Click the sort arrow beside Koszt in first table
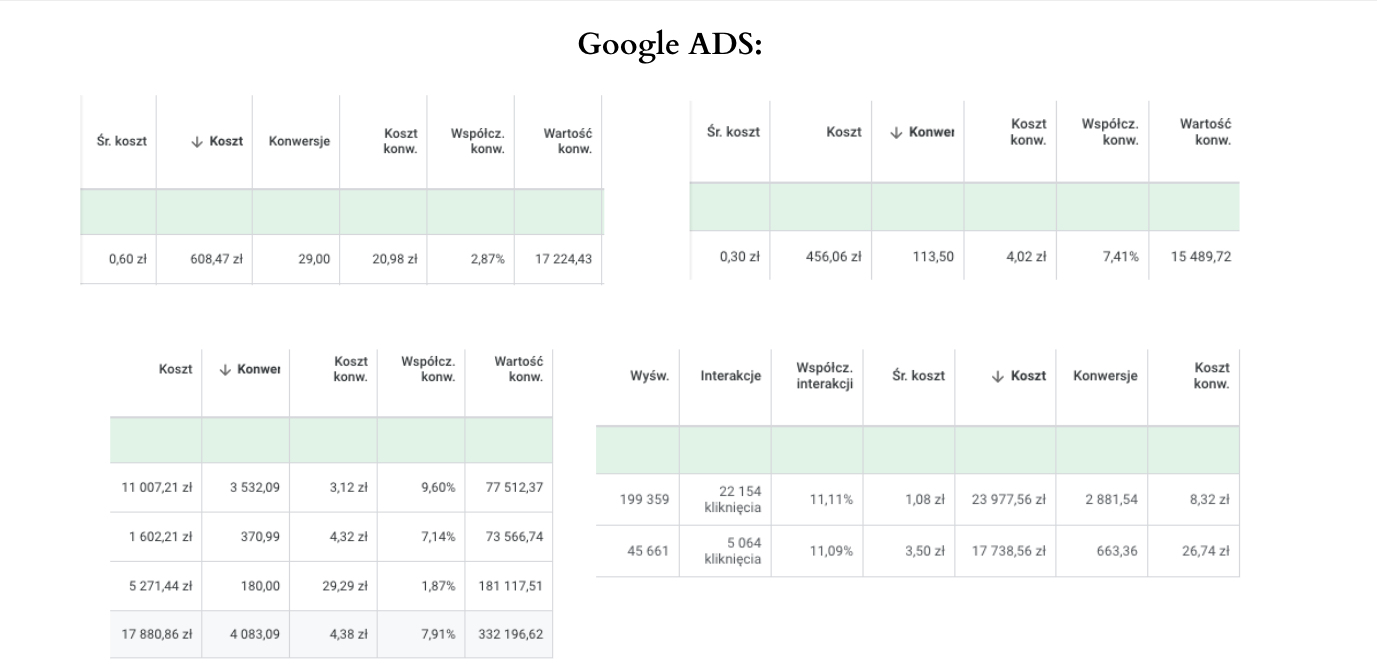Image resolution: width=1377 pixels, height=672 pixels. (197, 141)
